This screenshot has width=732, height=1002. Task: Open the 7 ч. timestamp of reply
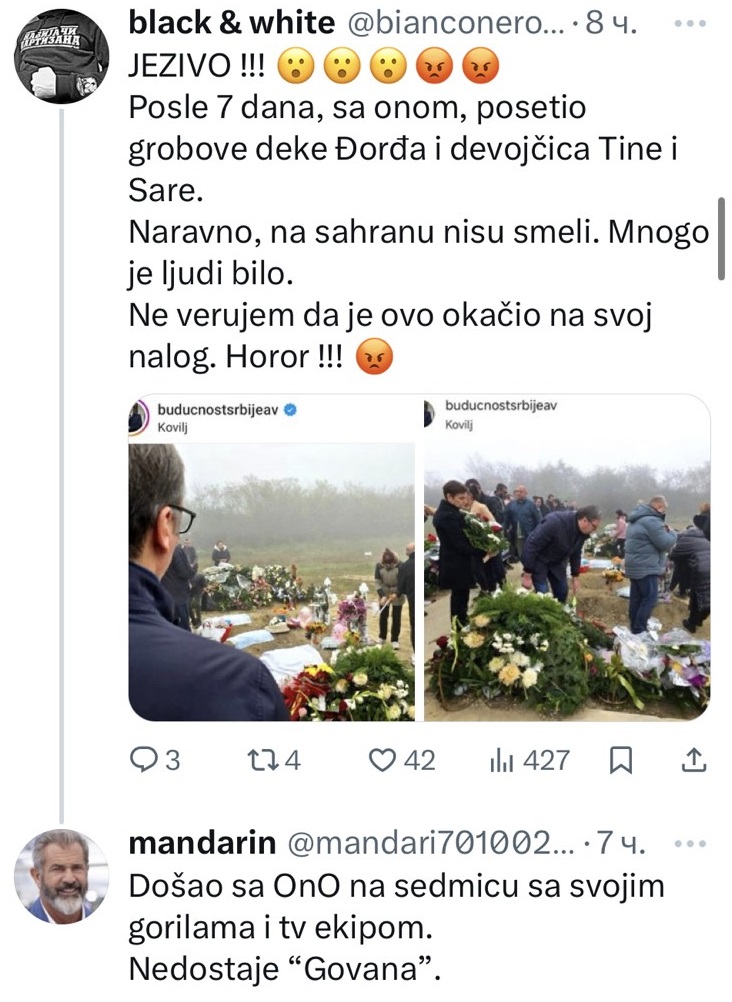(621, 844)
